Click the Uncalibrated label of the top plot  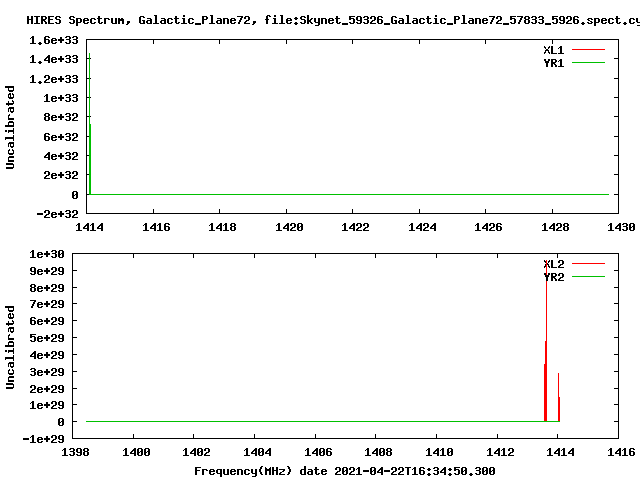[10, 127]
